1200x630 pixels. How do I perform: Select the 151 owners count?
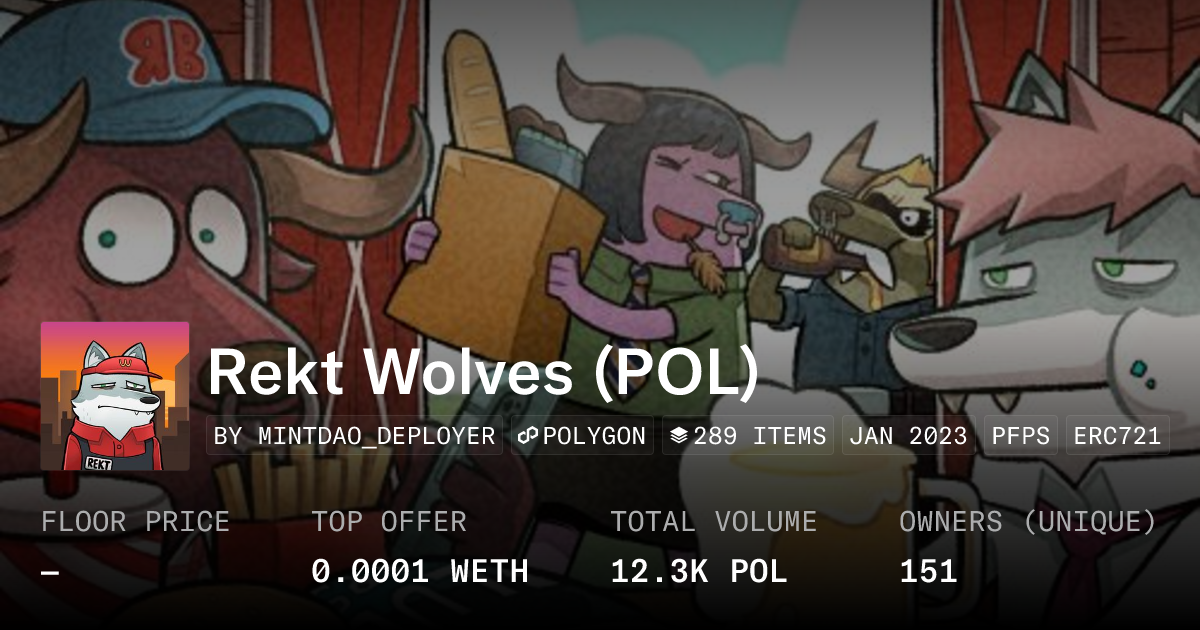click(928, 572)
